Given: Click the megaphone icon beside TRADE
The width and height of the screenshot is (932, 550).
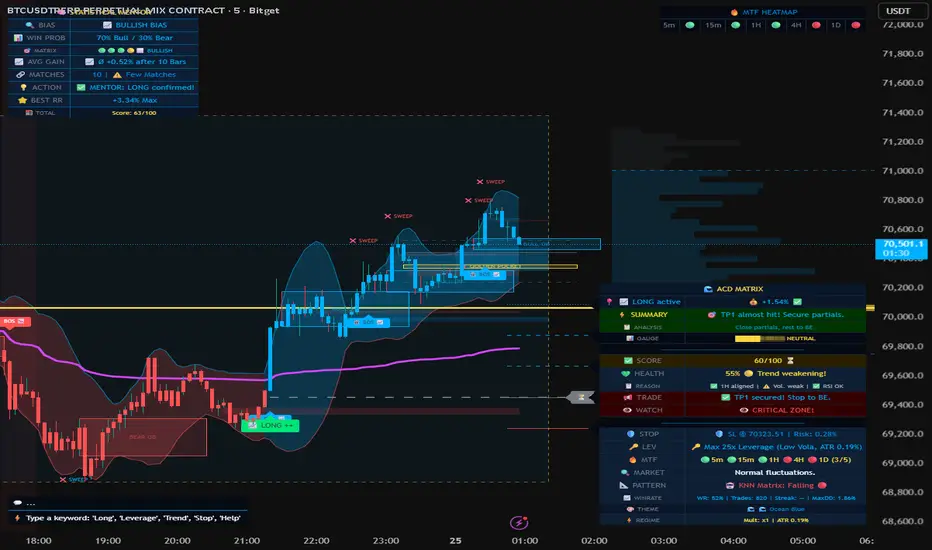Looking at the screenshot, I should click(628, 397).
